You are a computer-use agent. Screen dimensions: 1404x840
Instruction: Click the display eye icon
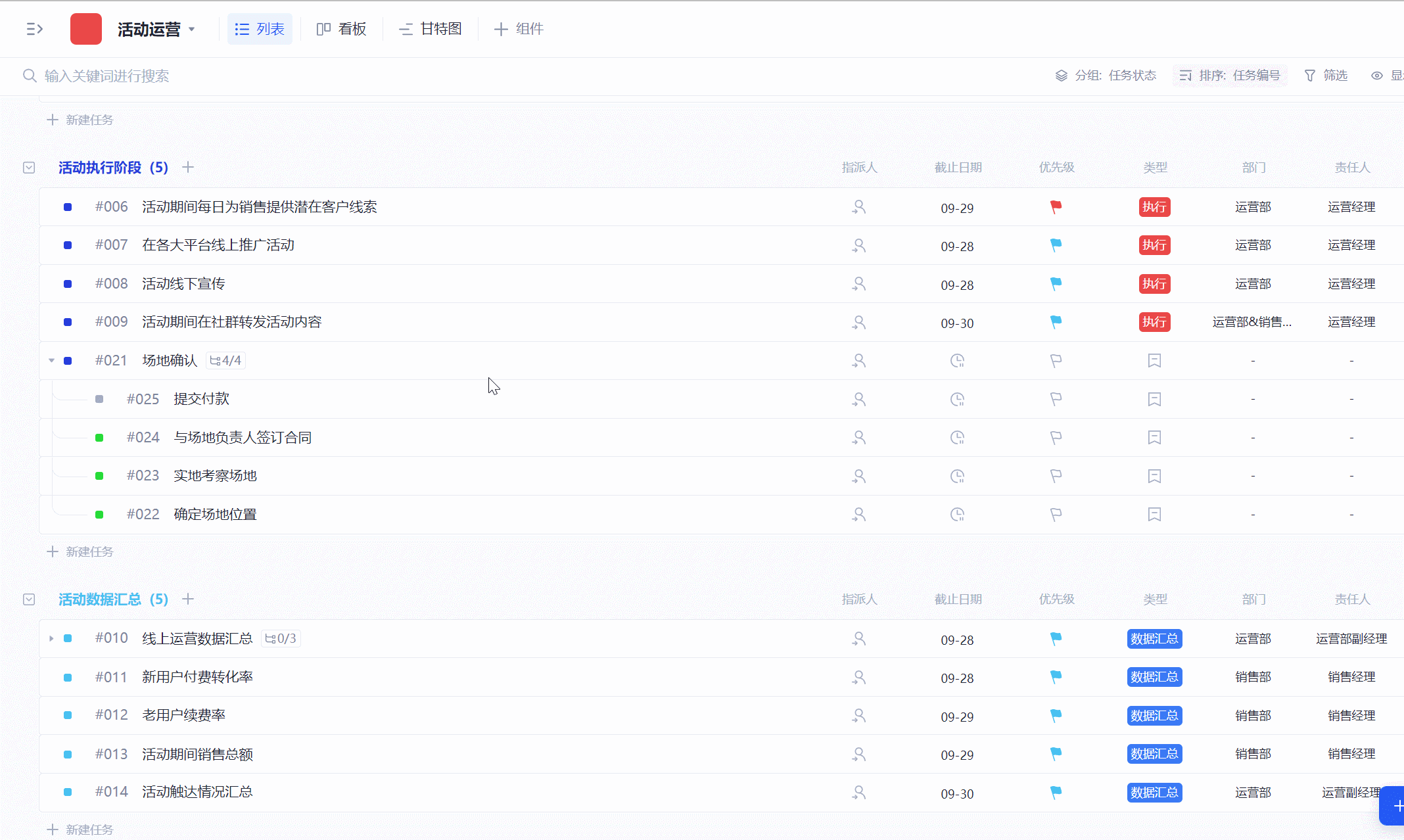pos(1376,76)
